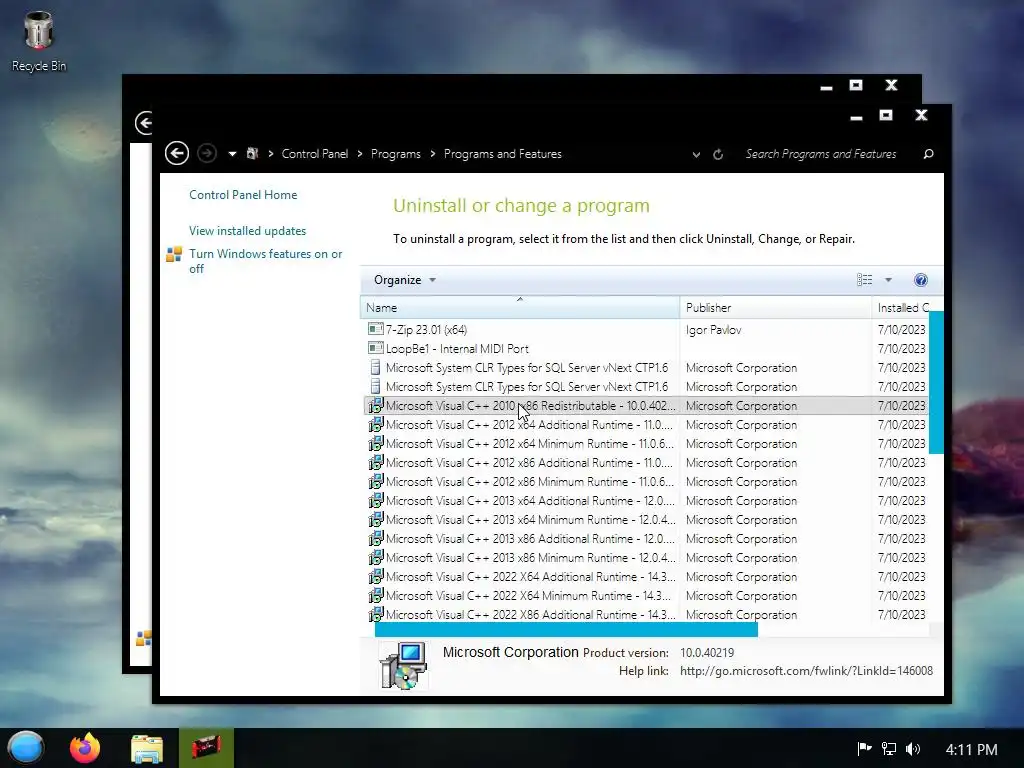Launch Firefox from the taskbar

[x=85, y=748]
